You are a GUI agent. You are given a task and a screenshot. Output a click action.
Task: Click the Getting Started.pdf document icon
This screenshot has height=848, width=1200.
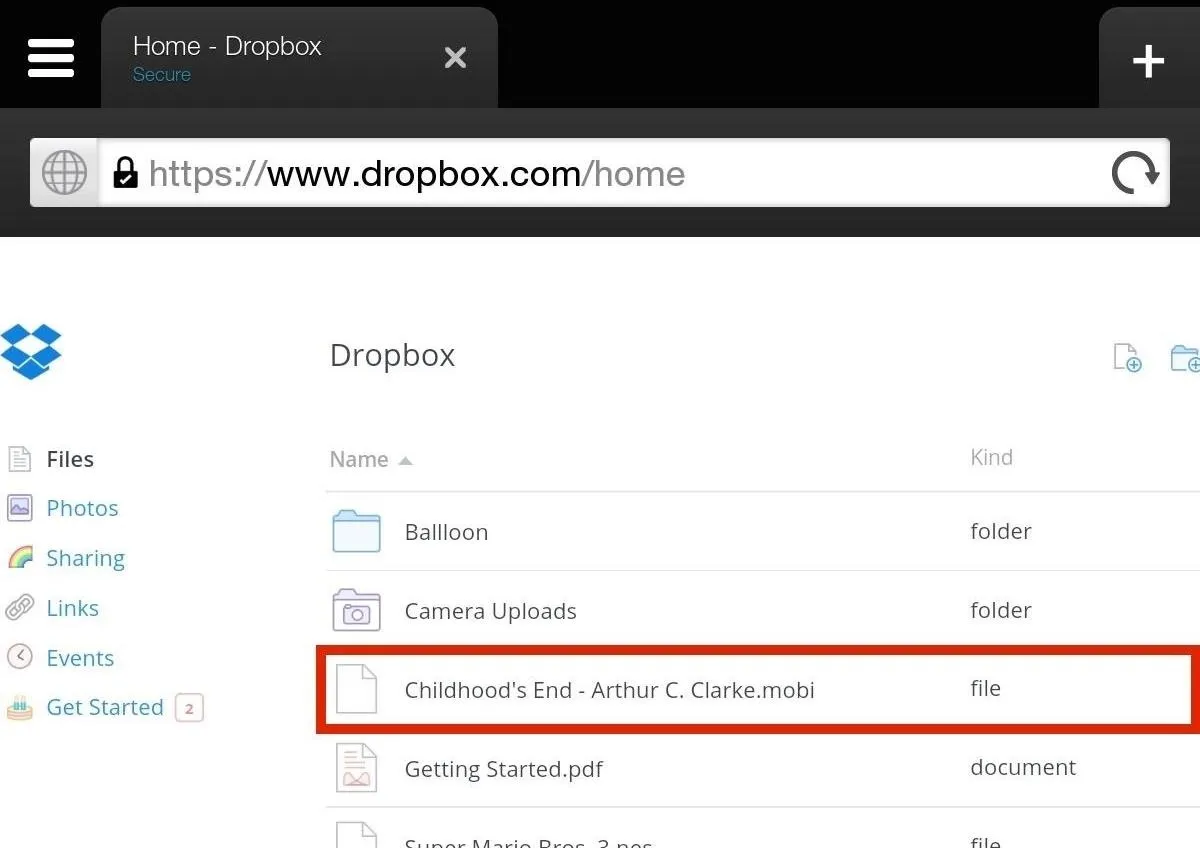[x=356, y=768]
